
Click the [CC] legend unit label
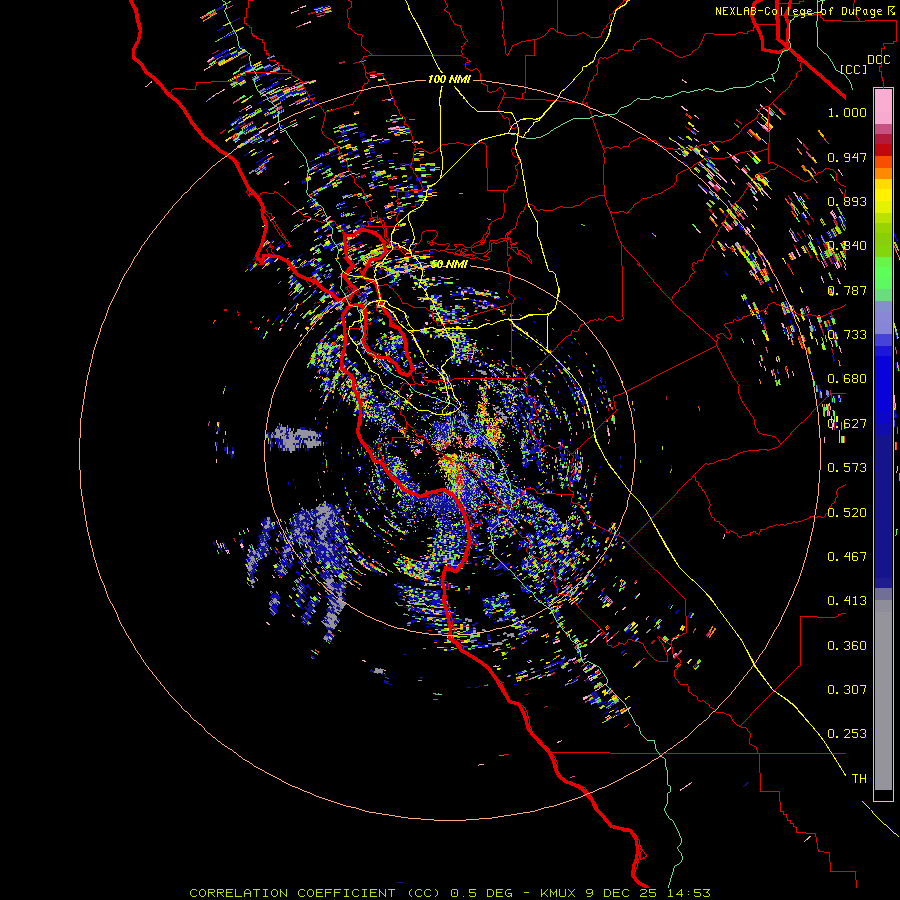pyautogui.click(x=854, y=69)
